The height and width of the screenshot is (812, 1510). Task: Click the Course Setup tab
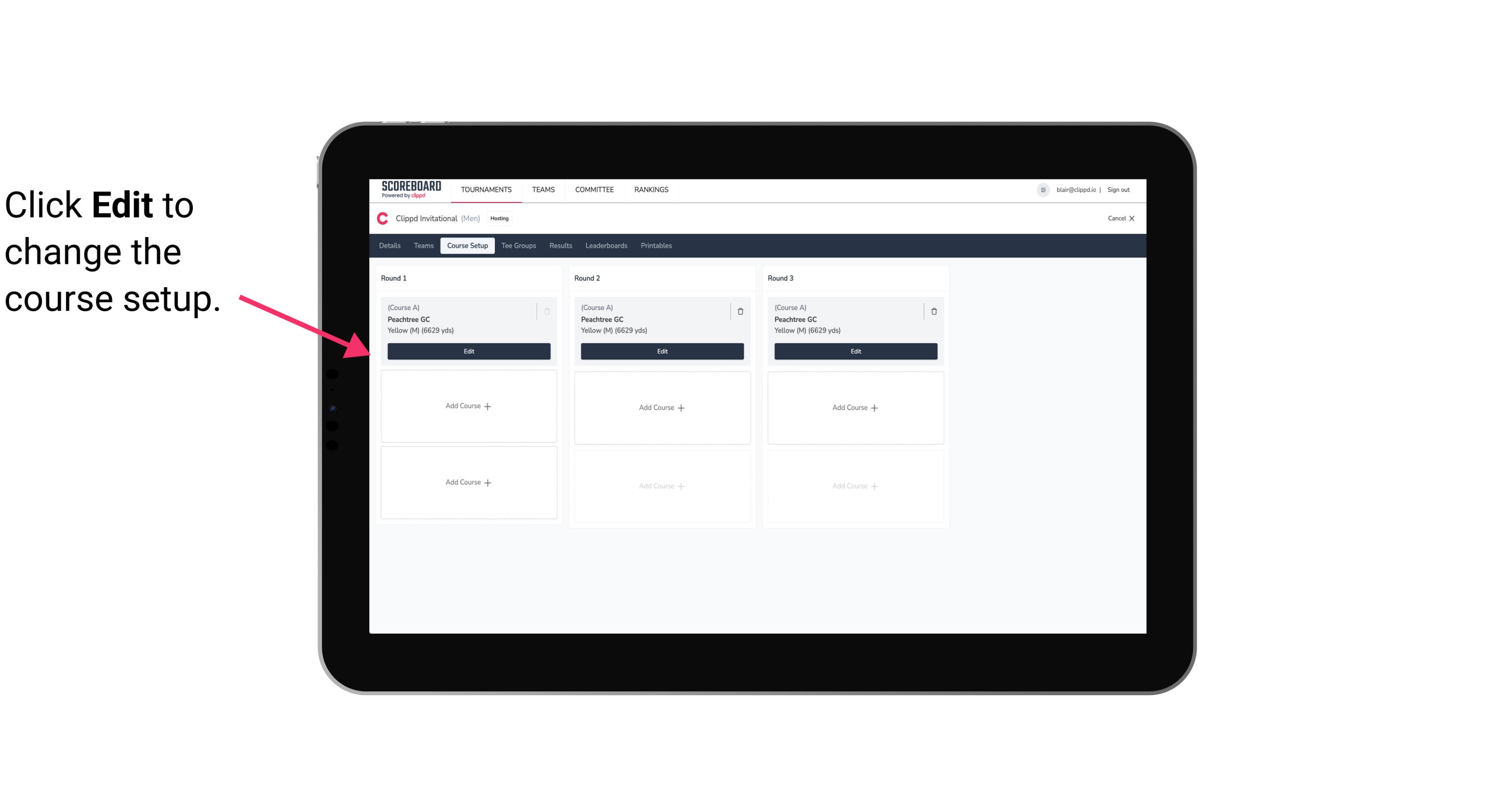[467, 246]
